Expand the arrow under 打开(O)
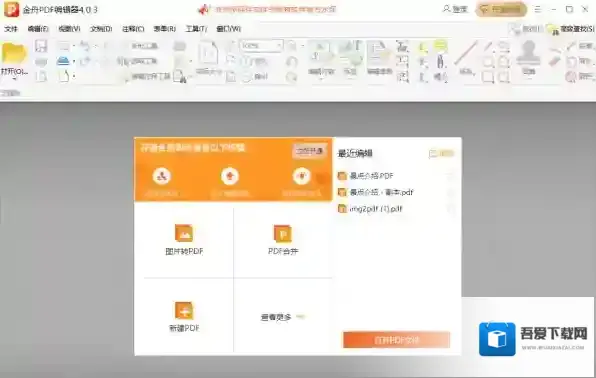Screen dimensions: 596x378 click(14, 79)
